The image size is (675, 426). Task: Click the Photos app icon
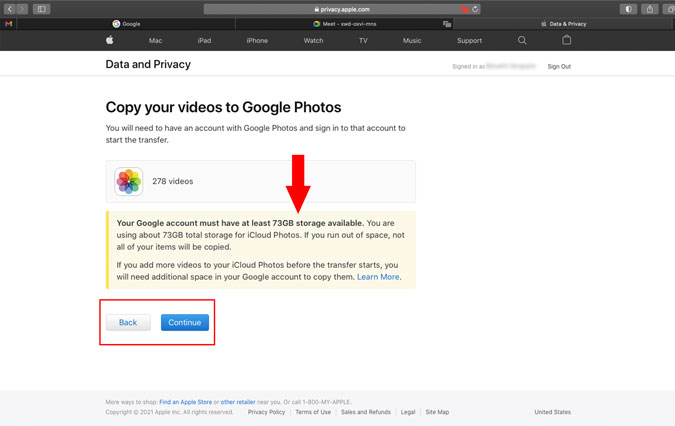tap(128, 181)
